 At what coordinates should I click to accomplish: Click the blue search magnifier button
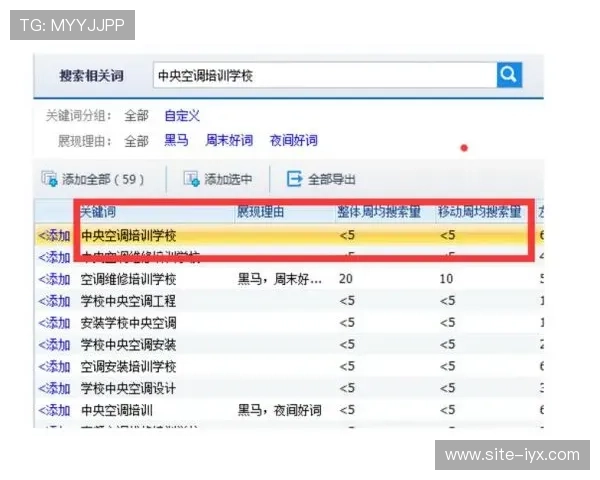click(x=509, y=75)
